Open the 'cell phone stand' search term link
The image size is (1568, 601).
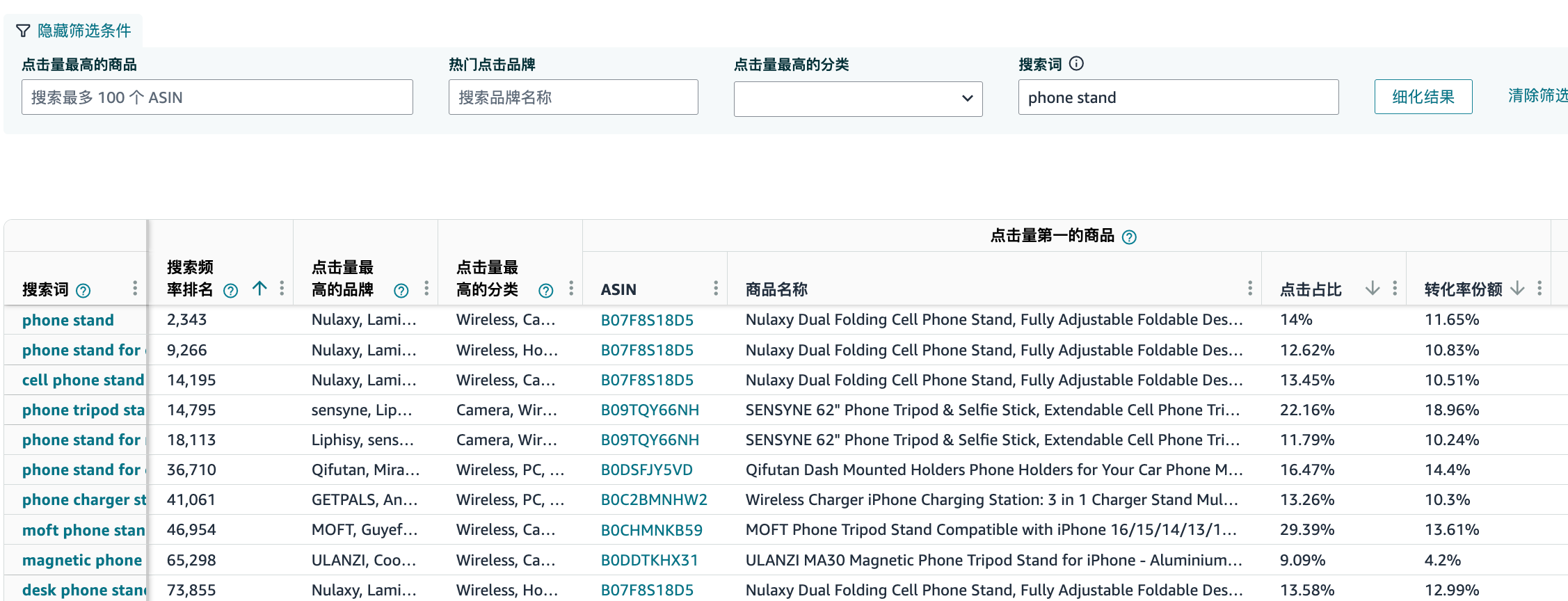[83, 380]
